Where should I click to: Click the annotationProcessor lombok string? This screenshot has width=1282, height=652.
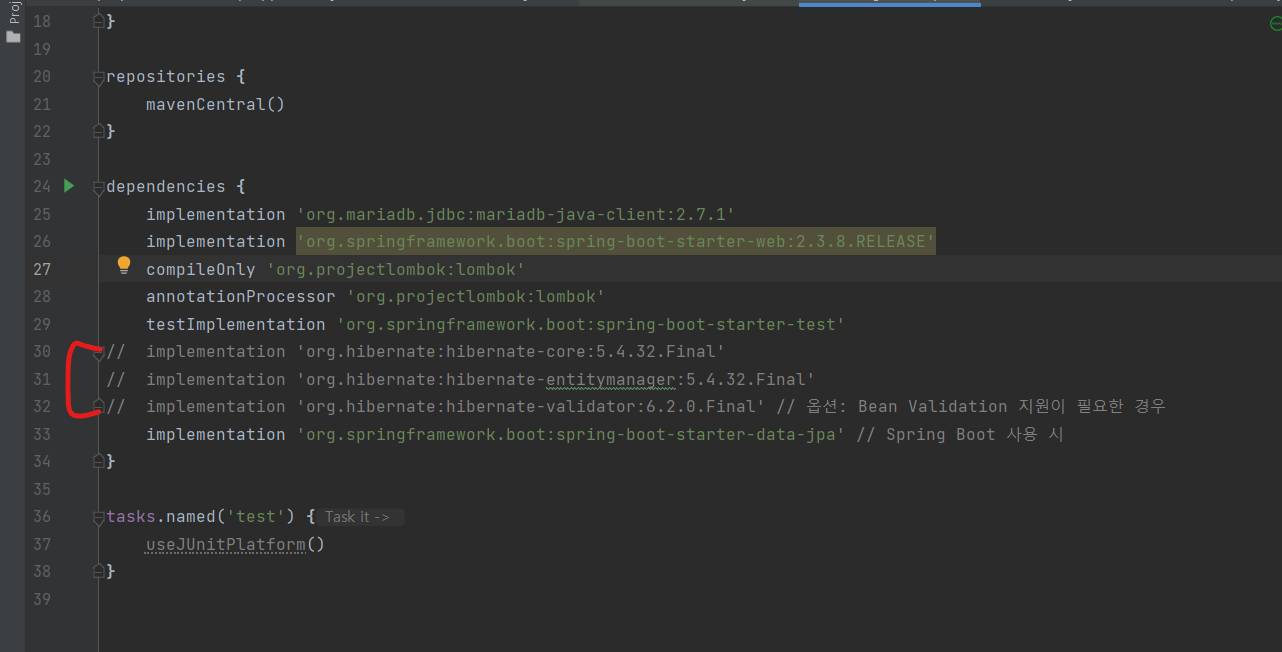pyautogui.click(x=476, y=297)
